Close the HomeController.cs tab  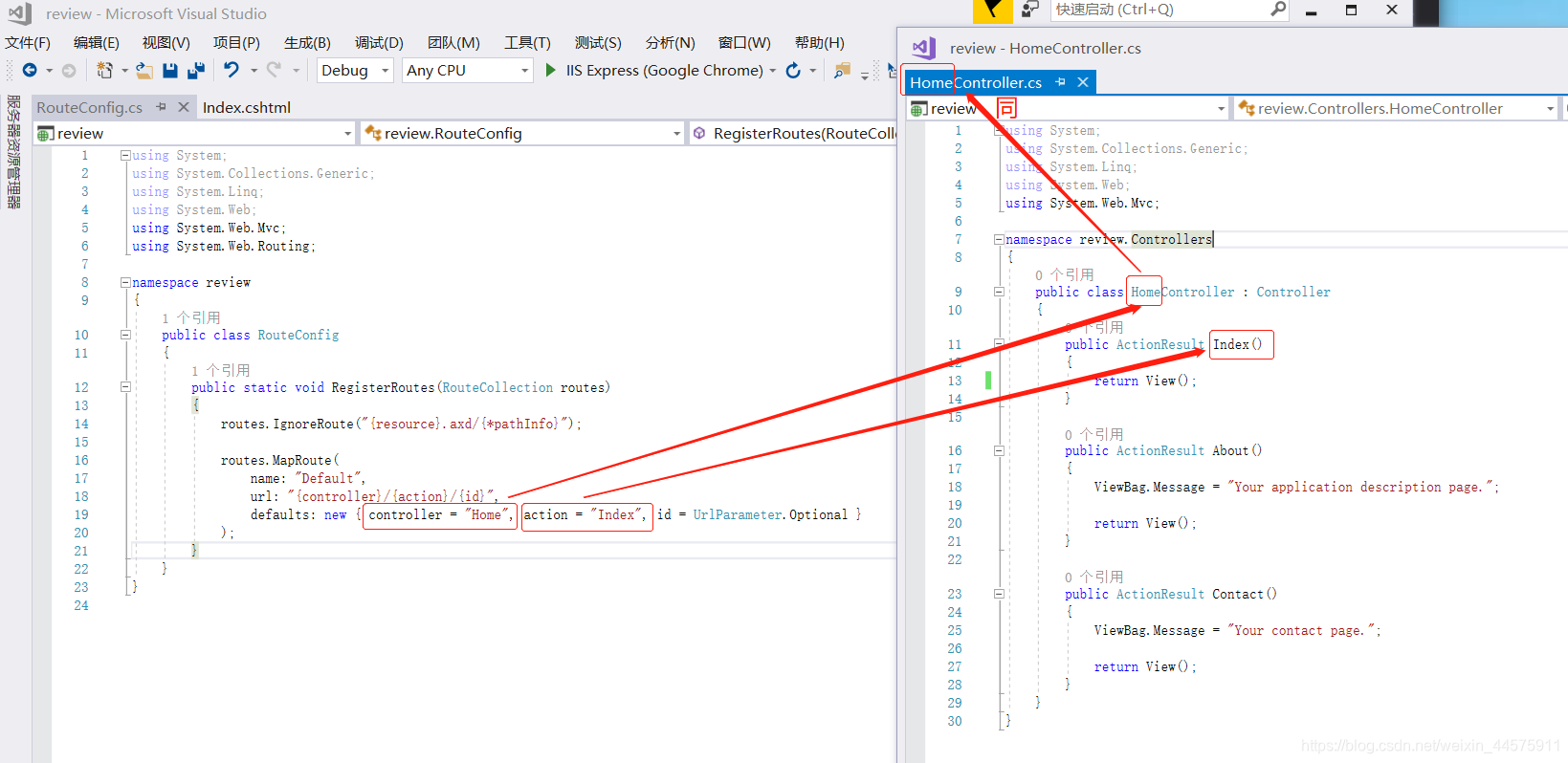(1083, 82)
